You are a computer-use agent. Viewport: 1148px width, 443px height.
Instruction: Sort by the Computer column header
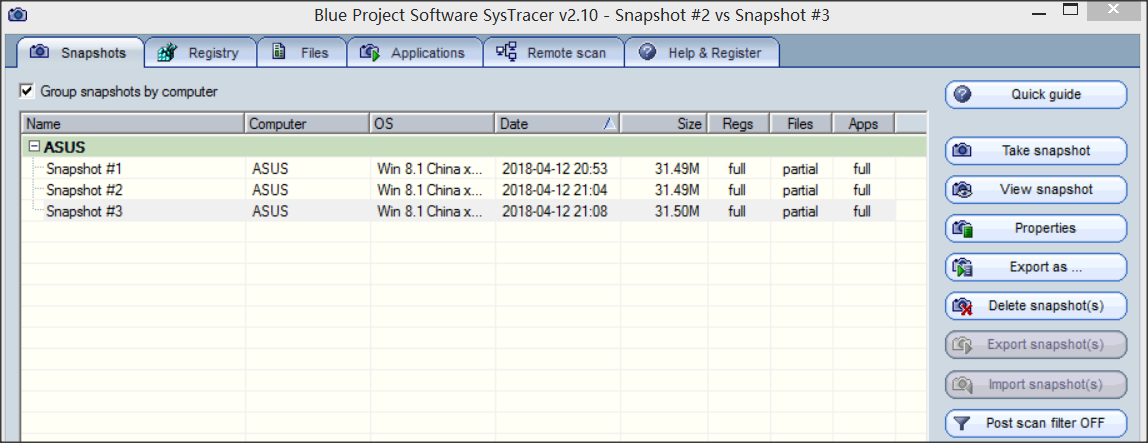(x=308, y=124)
